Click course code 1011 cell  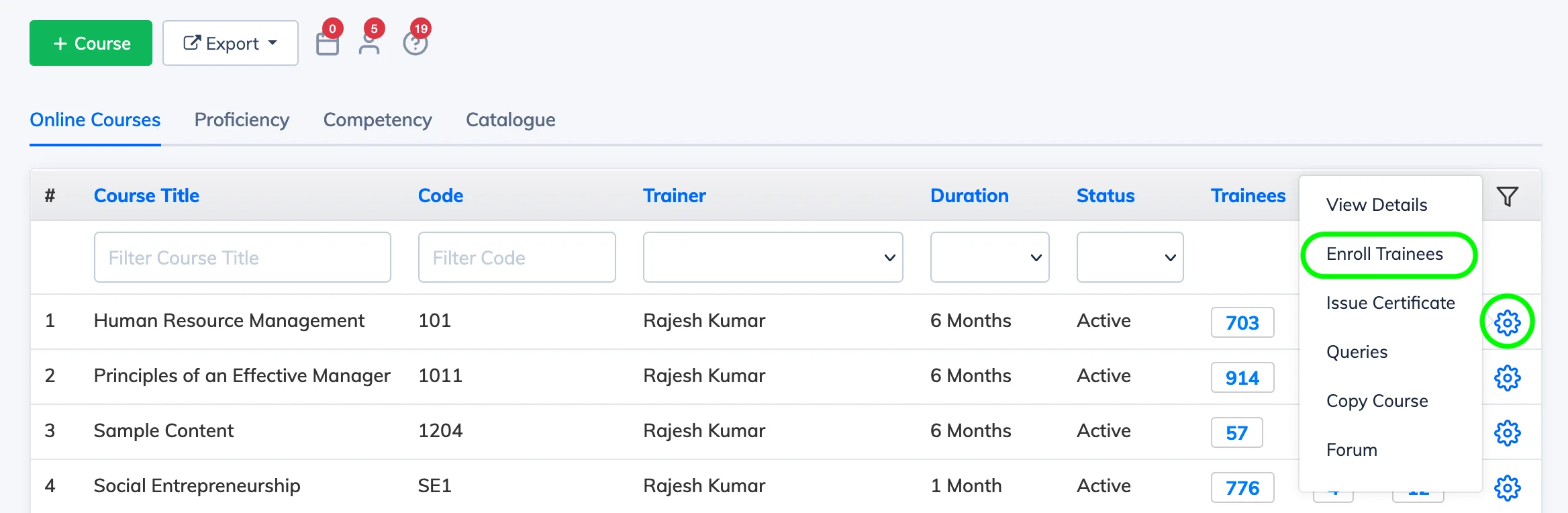tap(440, 375)
